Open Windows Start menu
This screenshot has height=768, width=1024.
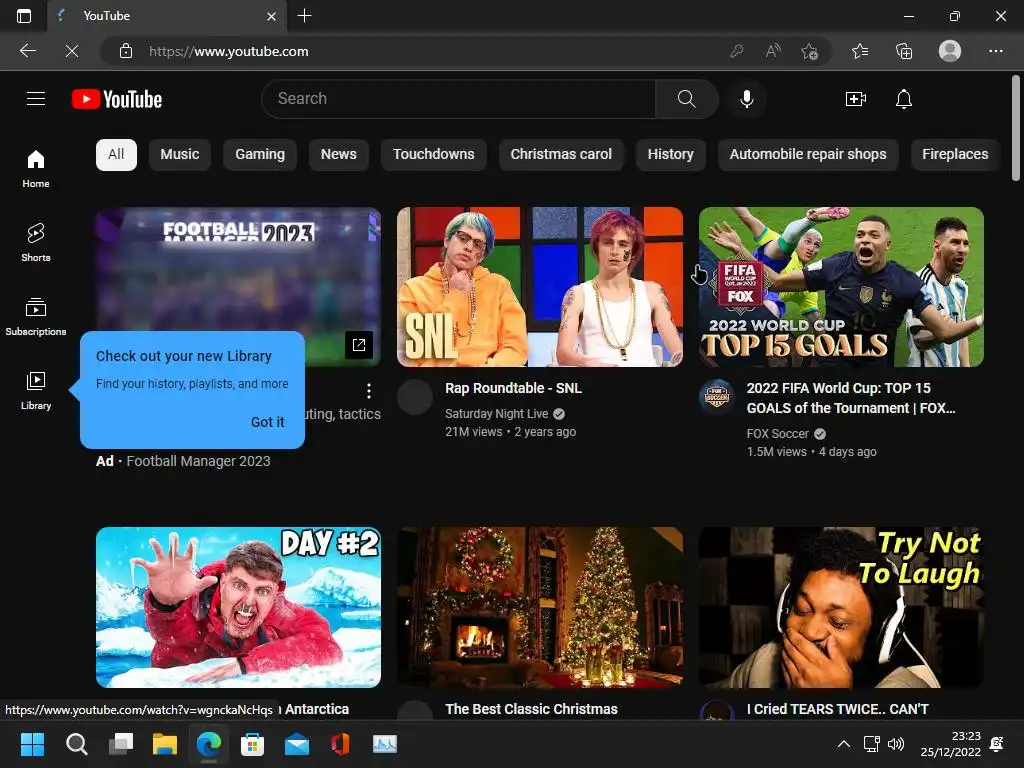click(x=32, y=744)
